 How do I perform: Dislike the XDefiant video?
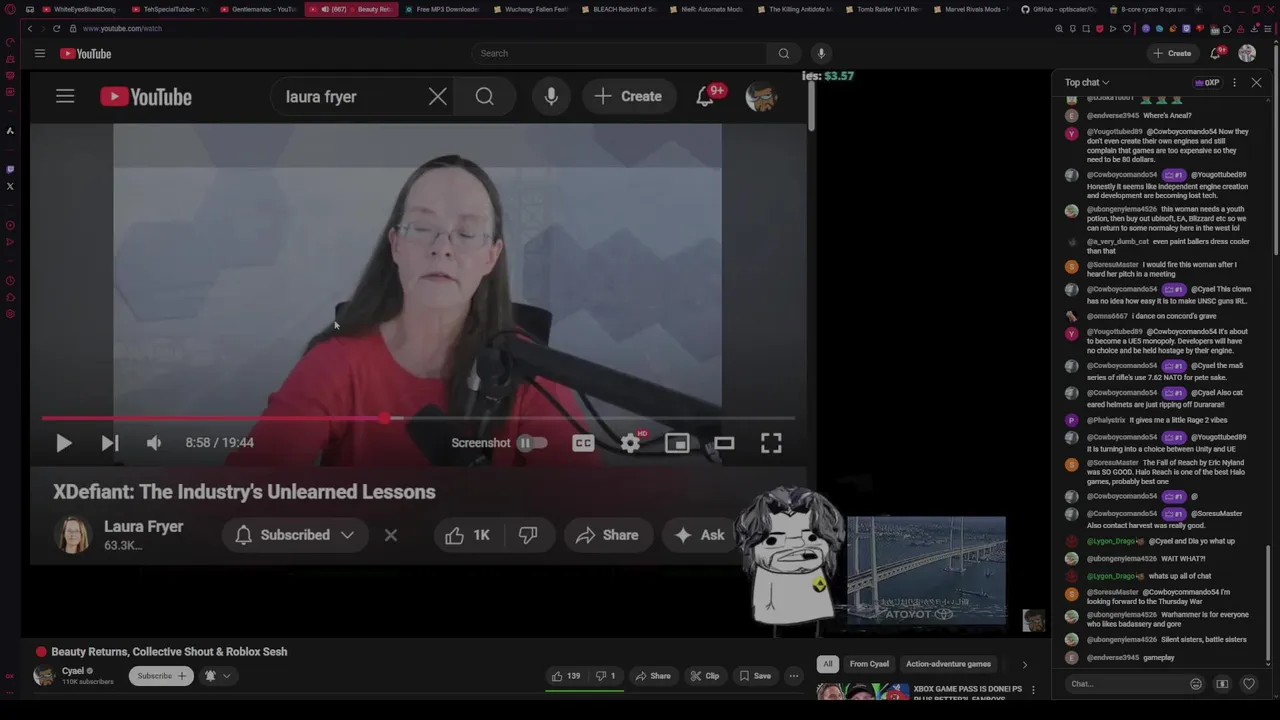coord(528,535)
